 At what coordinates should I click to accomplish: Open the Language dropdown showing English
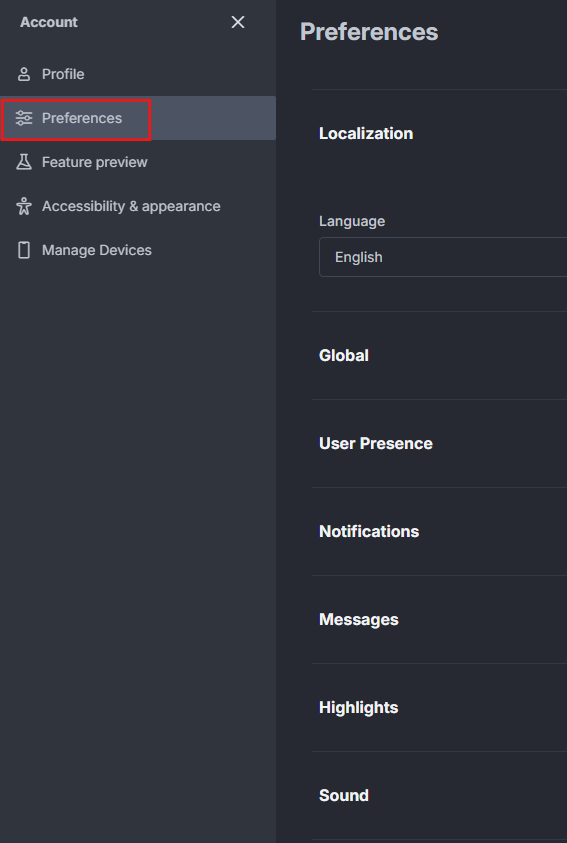pos(443,257)
